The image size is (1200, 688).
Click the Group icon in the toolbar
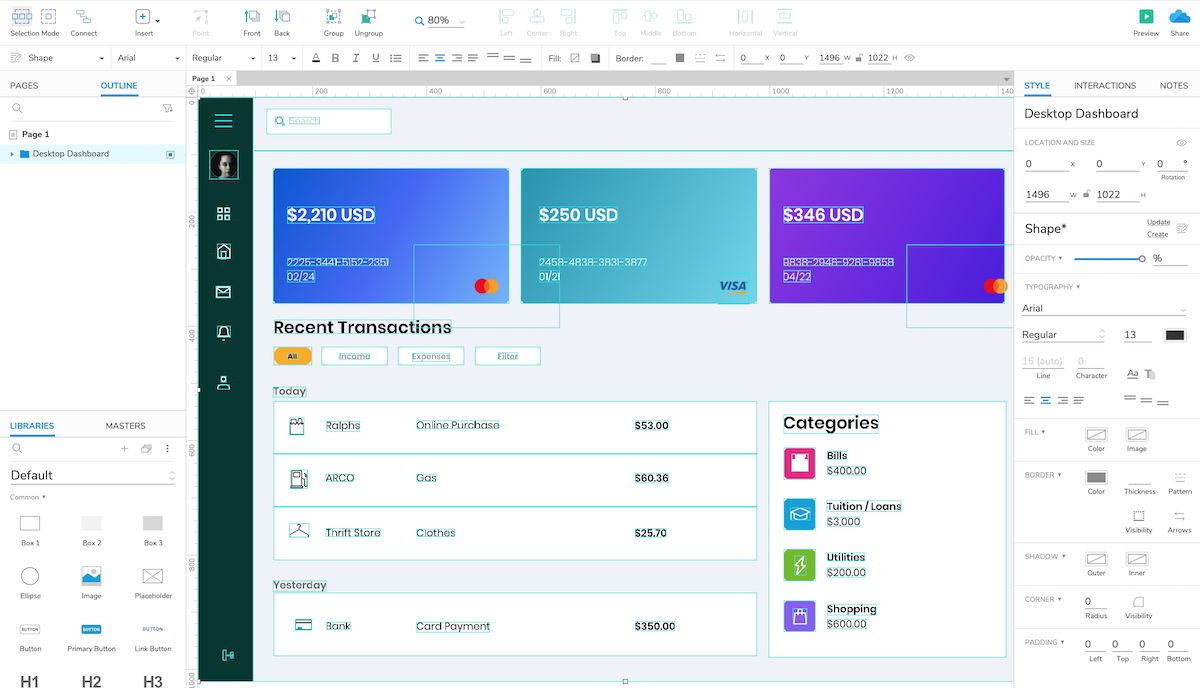[333, 18]
